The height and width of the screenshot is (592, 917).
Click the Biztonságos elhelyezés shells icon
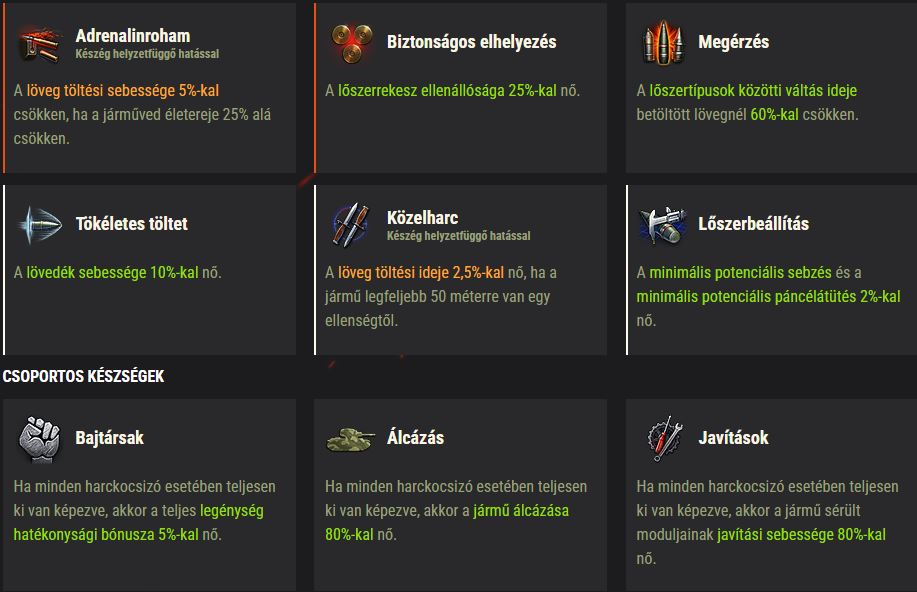pyautogui.click(x=351, y=43)
